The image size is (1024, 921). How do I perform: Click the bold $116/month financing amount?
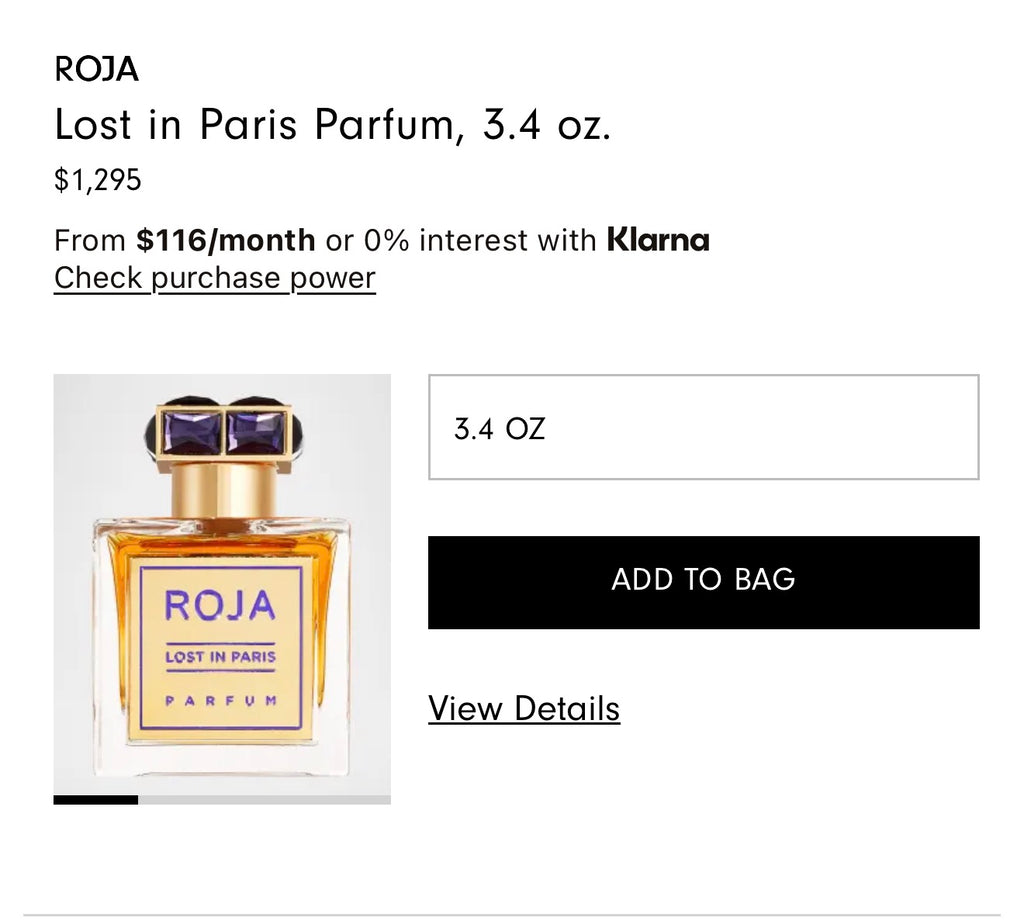[225, 240]
